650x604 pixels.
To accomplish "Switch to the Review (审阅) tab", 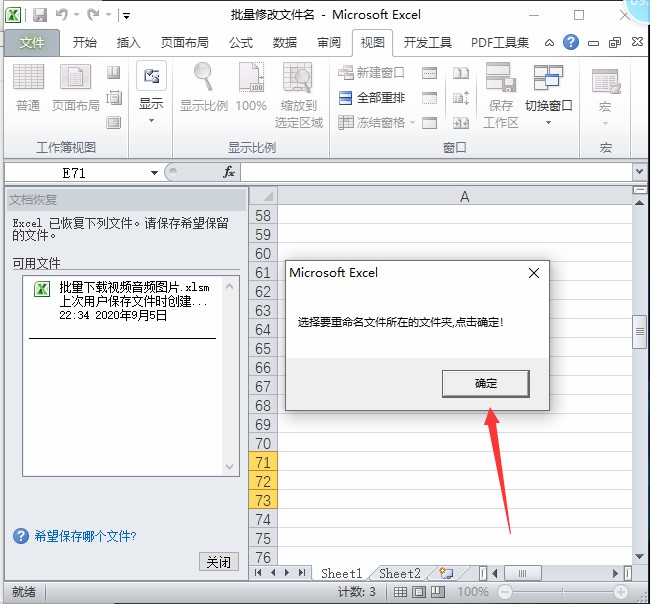I will click(x=329, y=42).
